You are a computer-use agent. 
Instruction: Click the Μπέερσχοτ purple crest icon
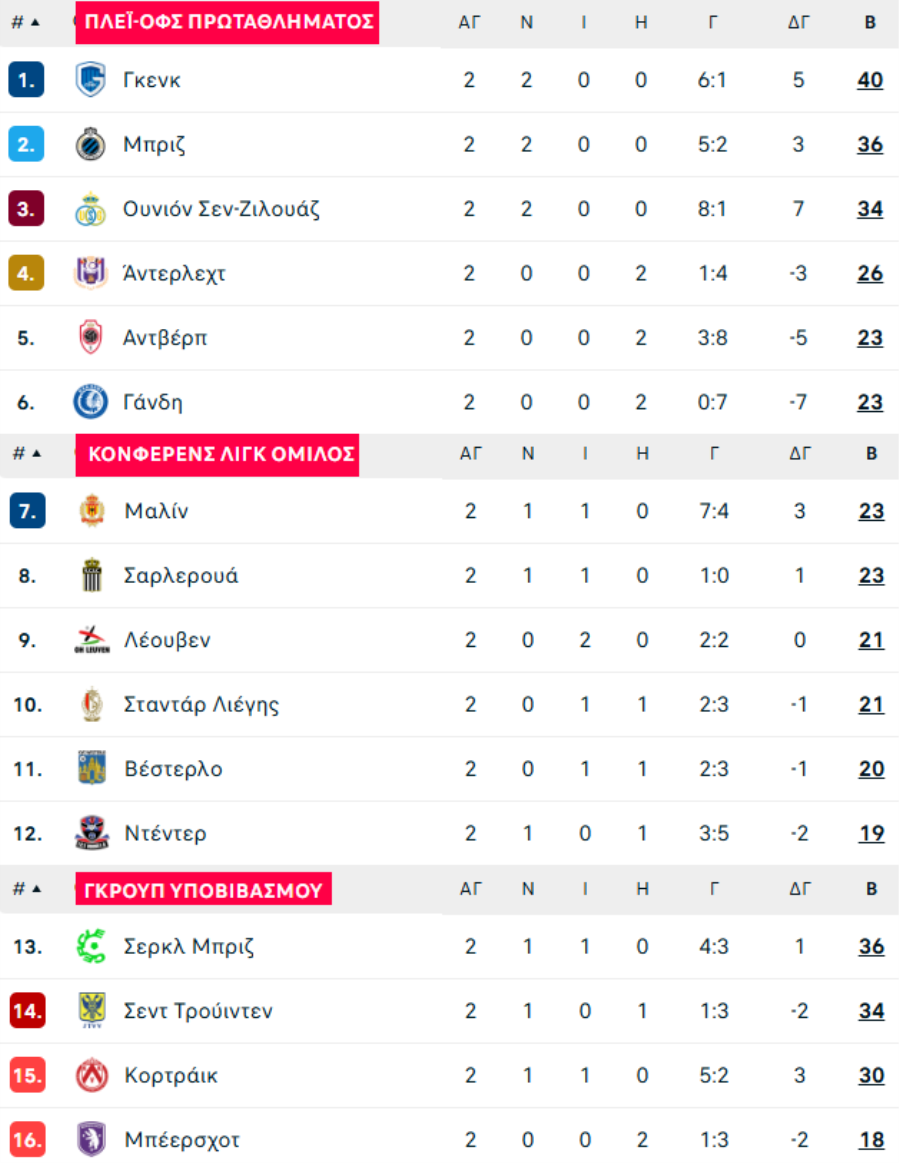pos(92,1139)
